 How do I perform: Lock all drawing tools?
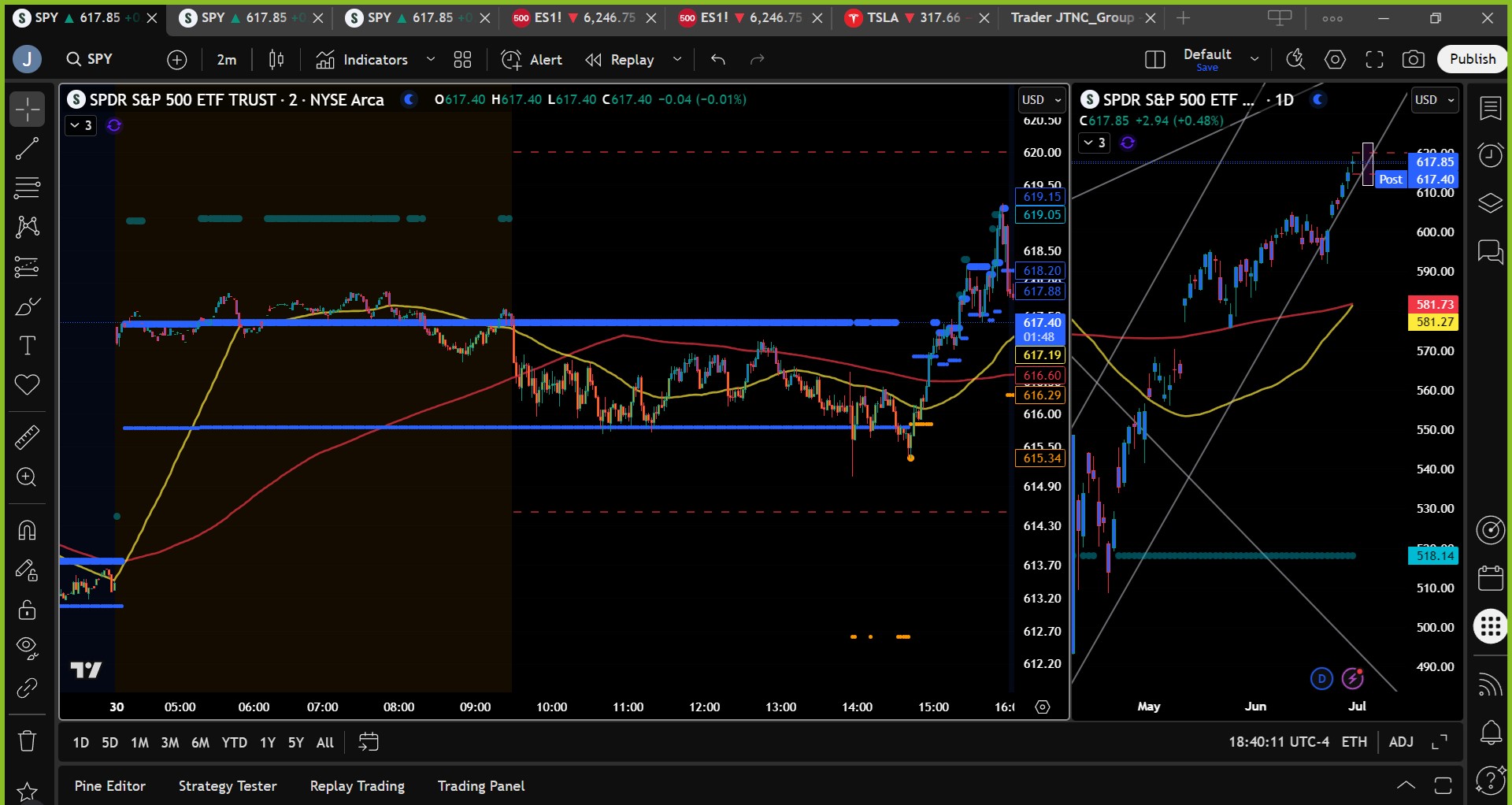click(27, 610)
